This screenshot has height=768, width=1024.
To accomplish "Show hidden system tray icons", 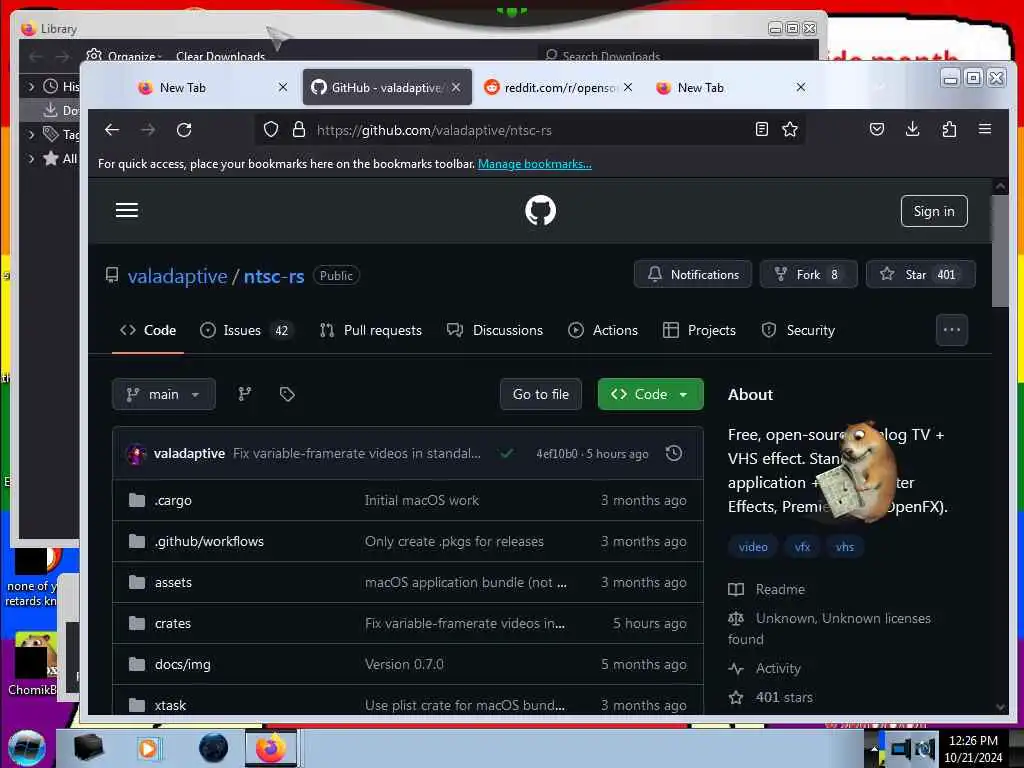I will pyautogui.click(x=874, y=748).
